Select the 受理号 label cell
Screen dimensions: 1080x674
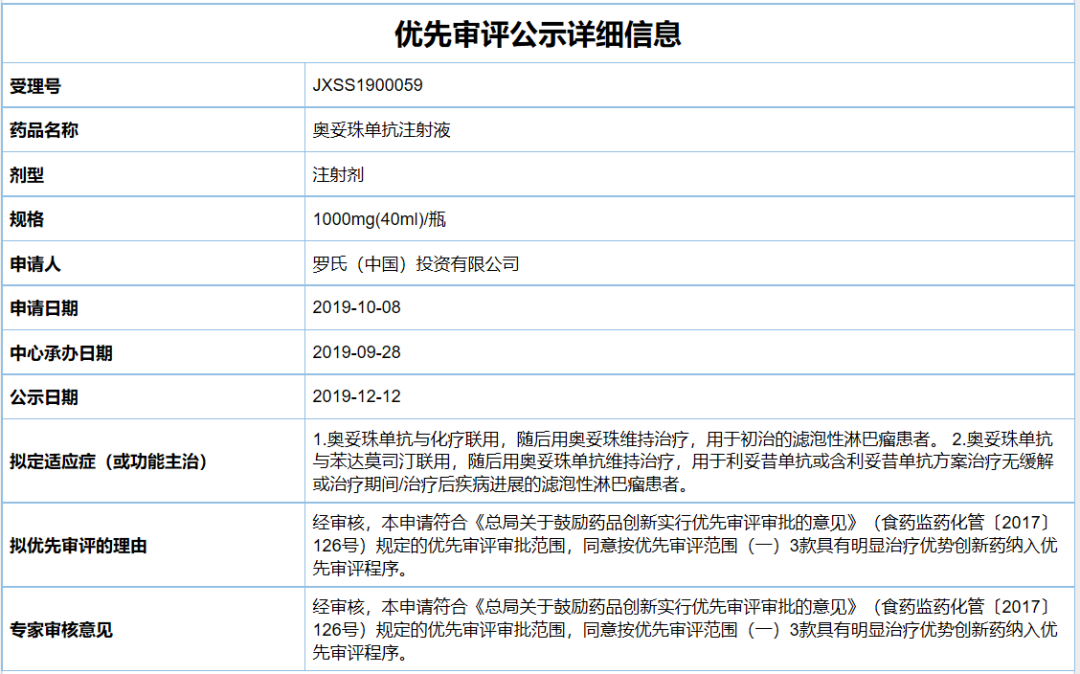tap(153, 86)
